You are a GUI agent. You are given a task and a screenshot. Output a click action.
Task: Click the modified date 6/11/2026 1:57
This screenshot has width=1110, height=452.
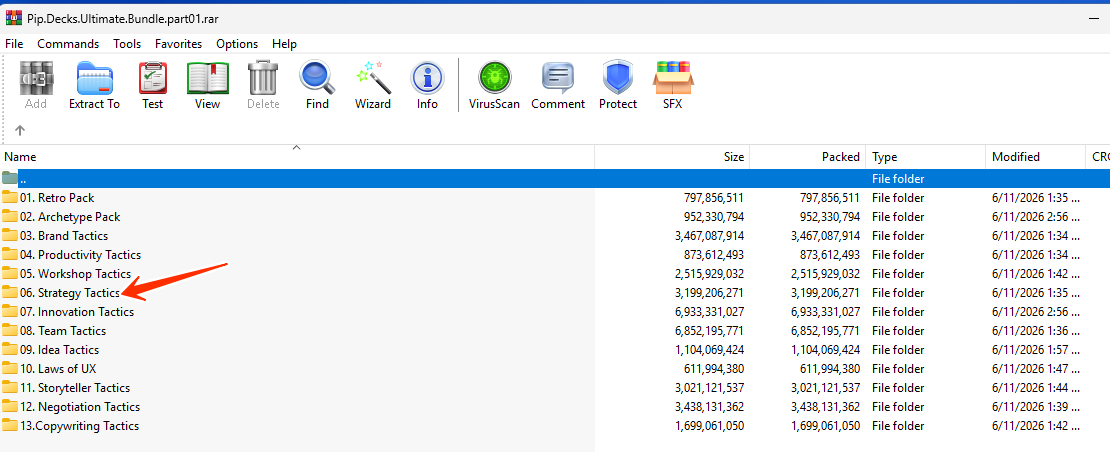coord(1035,349)
